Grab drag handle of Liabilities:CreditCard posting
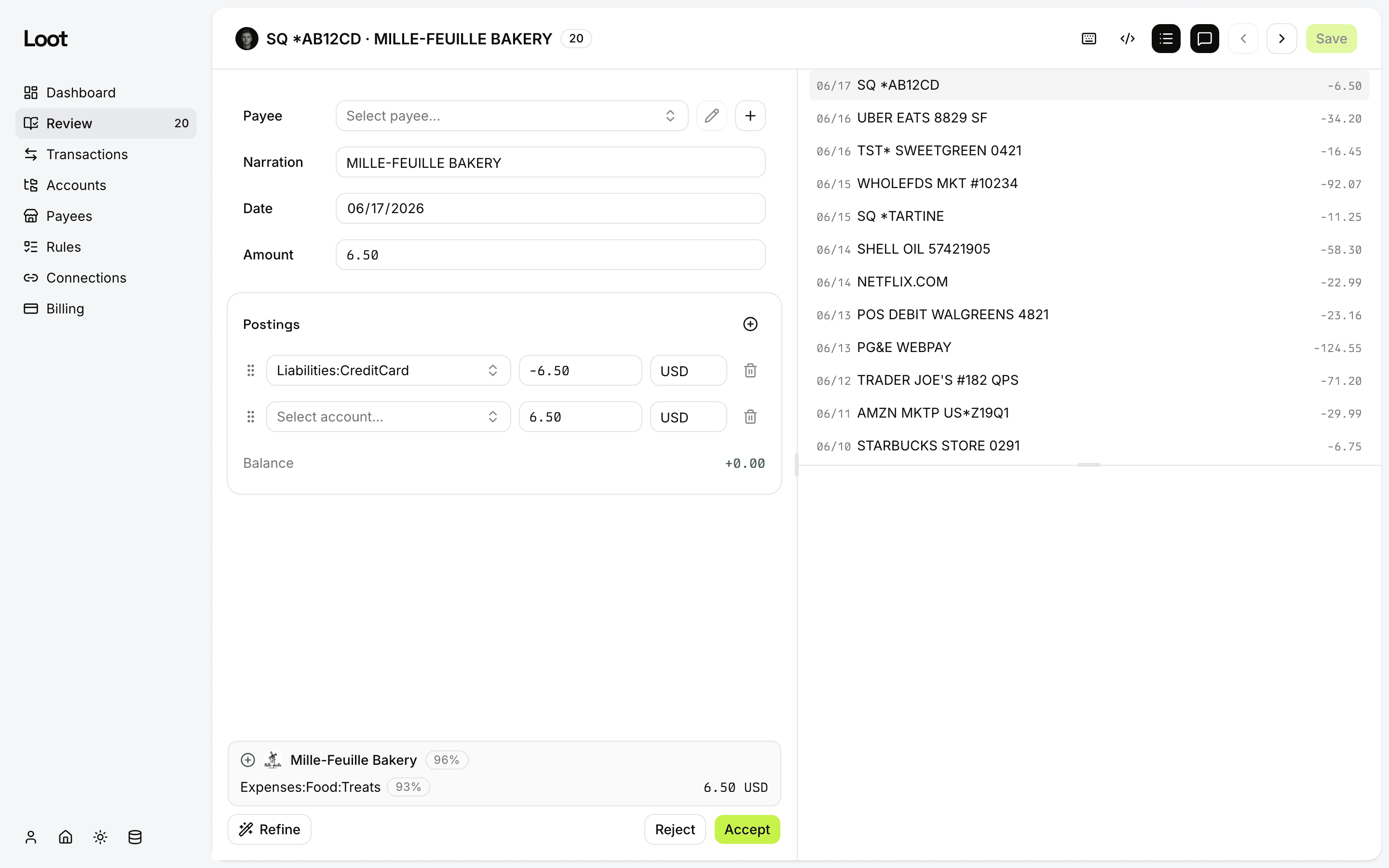The image size is (1389, 868). (x=251, y=370)
